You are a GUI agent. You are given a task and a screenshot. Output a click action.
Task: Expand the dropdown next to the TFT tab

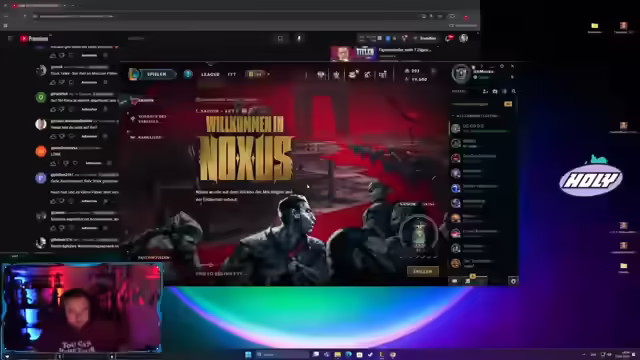[268, 74]
